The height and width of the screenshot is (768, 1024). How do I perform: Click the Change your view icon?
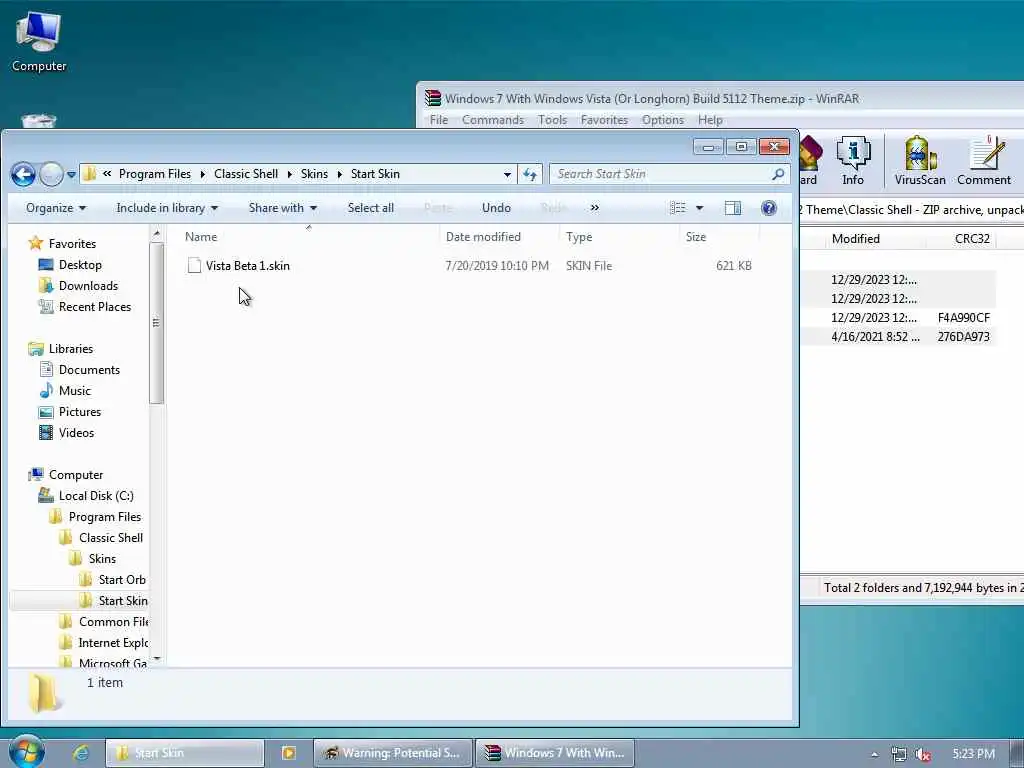tap(678, 208)
